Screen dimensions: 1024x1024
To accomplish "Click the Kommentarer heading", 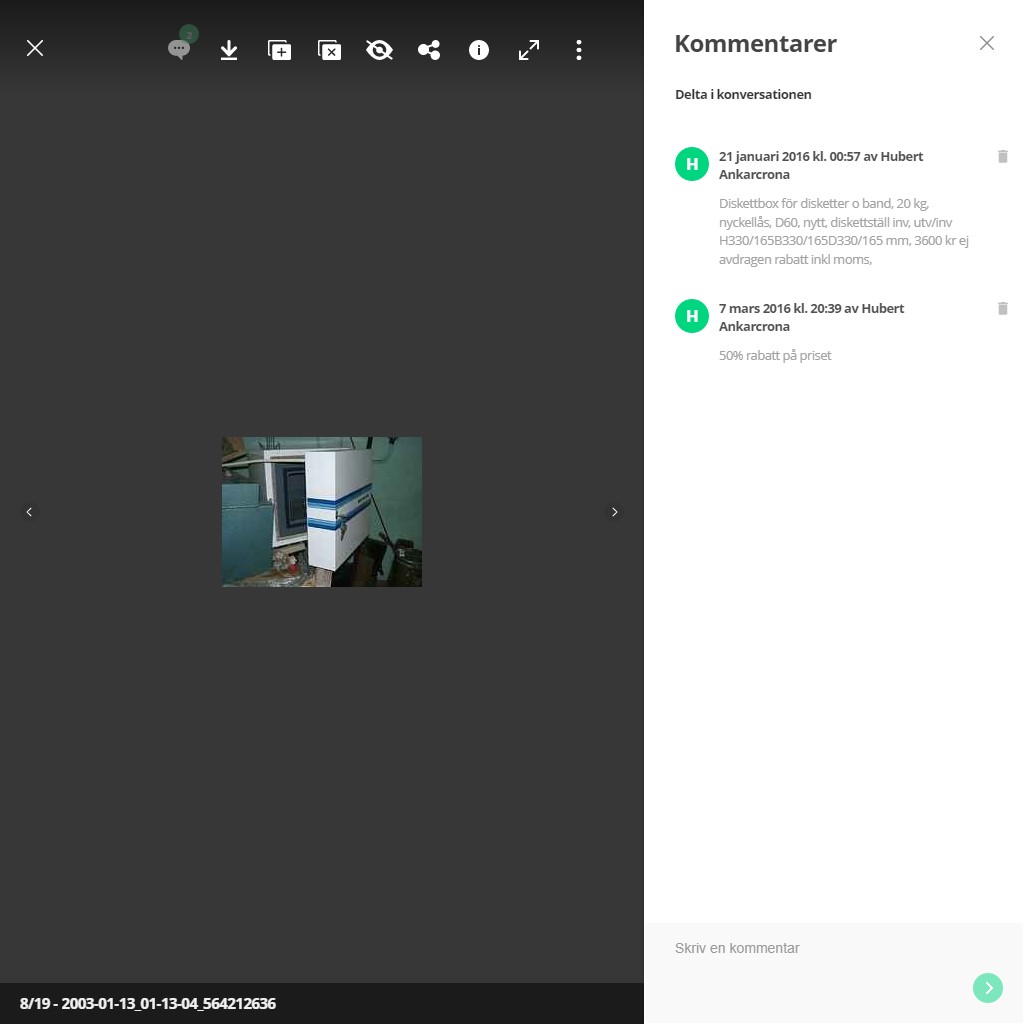I will [x=756, y=44].
